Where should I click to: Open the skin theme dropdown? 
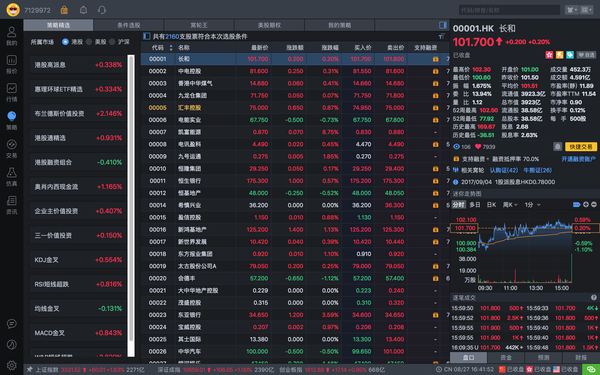(571, 10)
